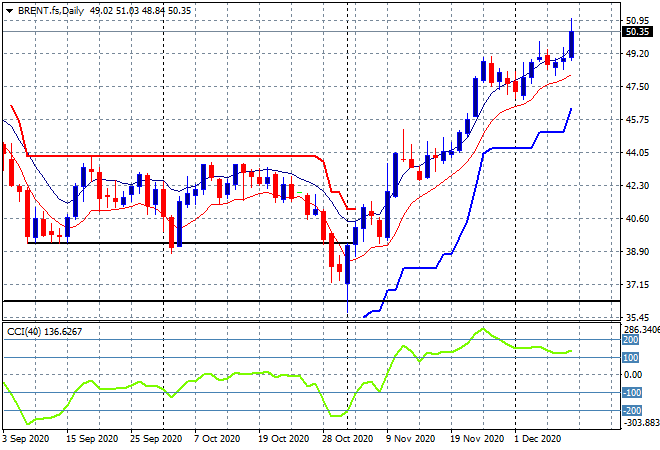
Task: Click the 28 Oct 2020 date label
Action: pos(348,439)
